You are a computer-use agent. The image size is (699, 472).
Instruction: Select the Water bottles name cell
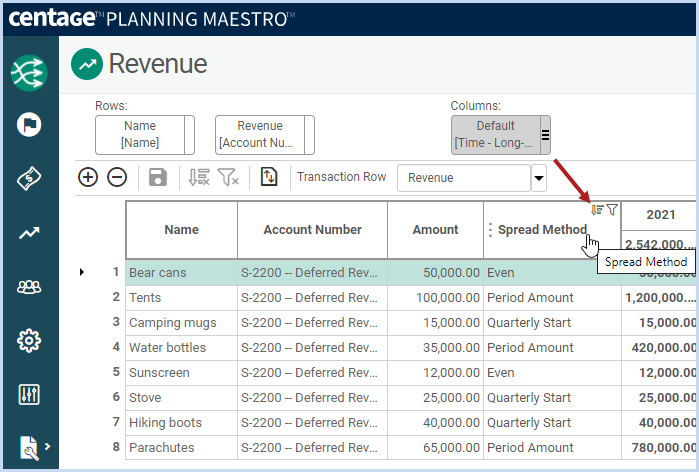tap(181, 348)
